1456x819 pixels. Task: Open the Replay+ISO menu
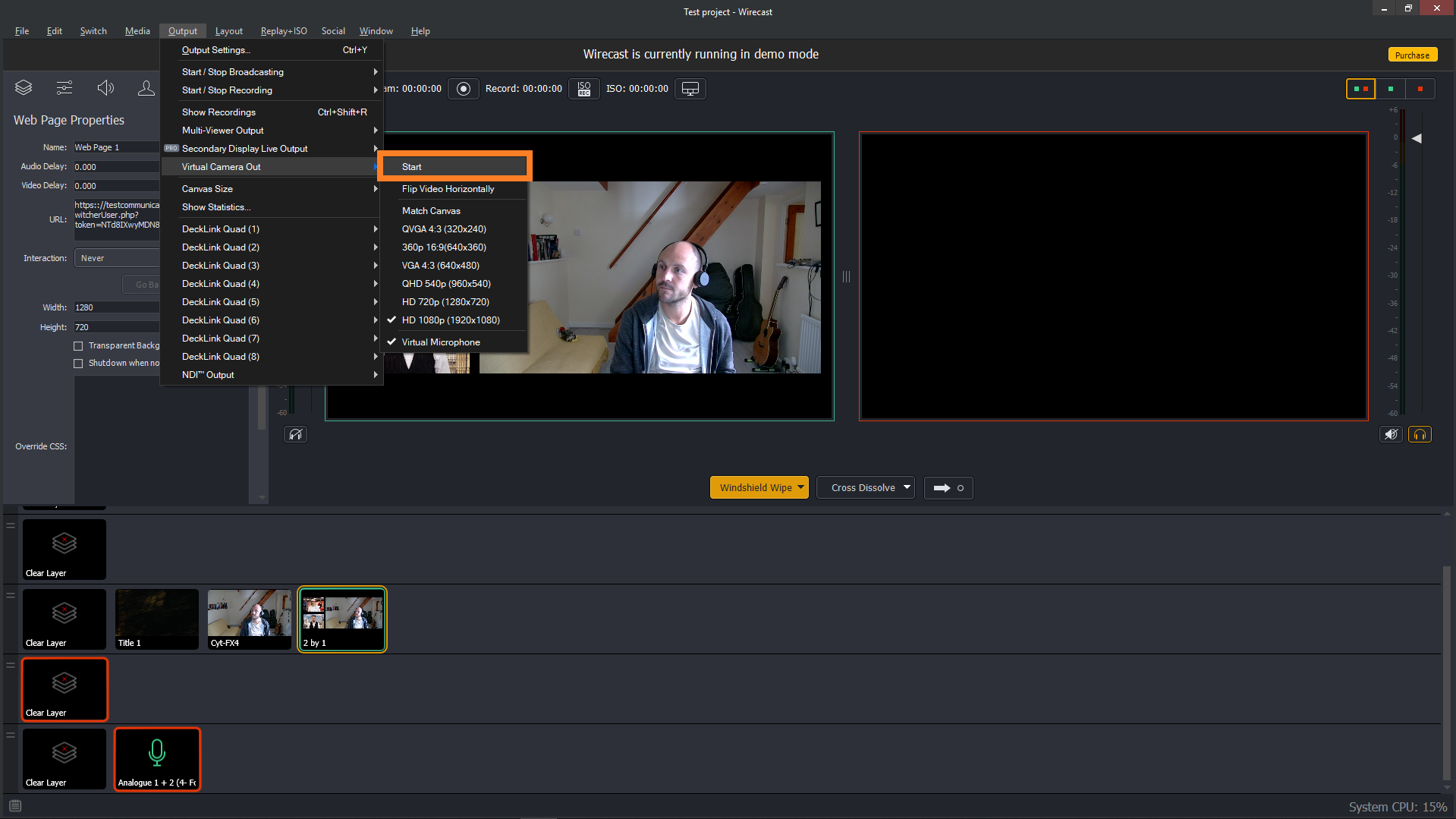click(284, 31)
